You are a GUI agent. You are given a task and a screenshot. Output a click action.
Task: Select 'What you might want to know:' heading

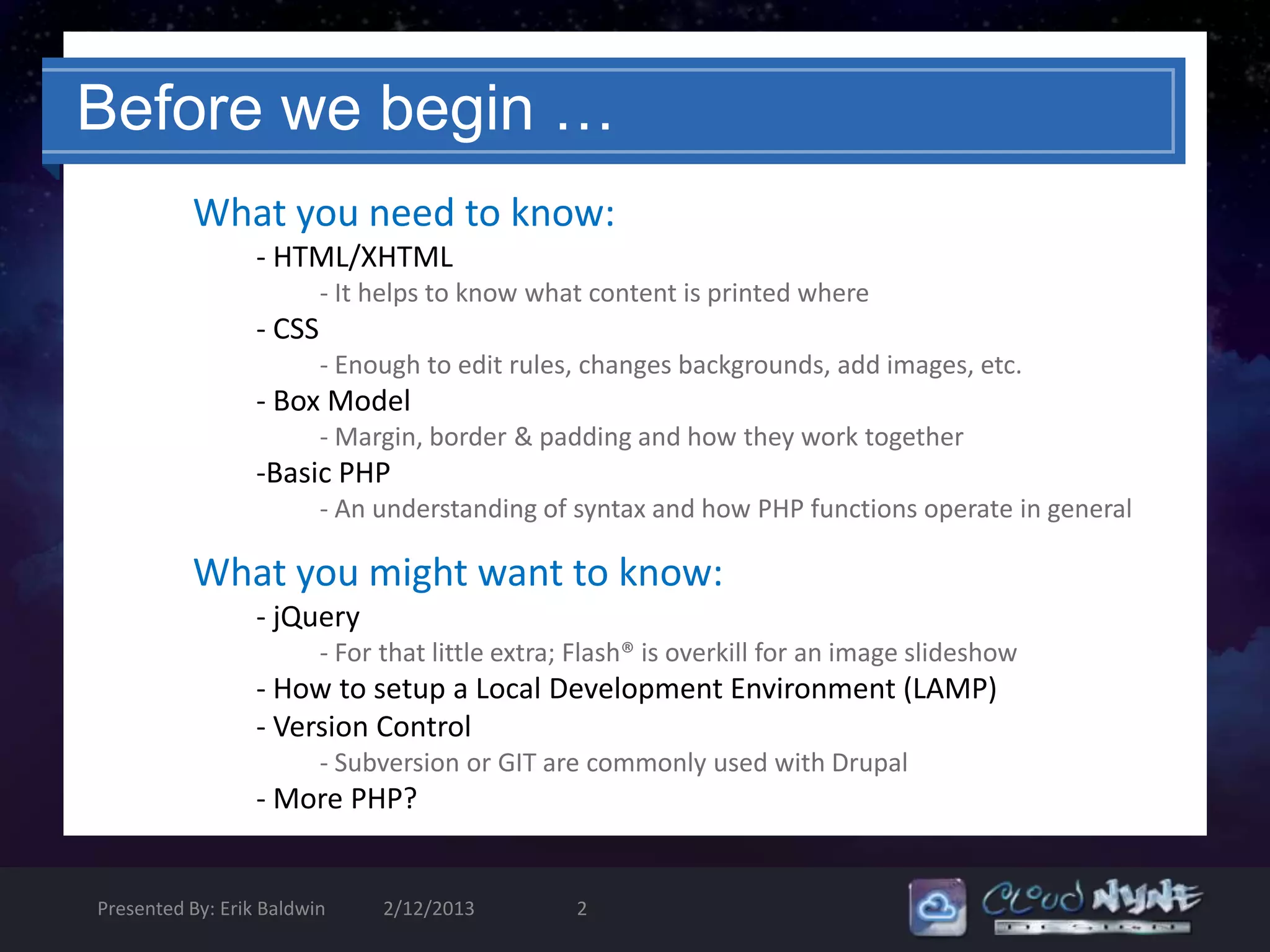(x=458, y=572)
